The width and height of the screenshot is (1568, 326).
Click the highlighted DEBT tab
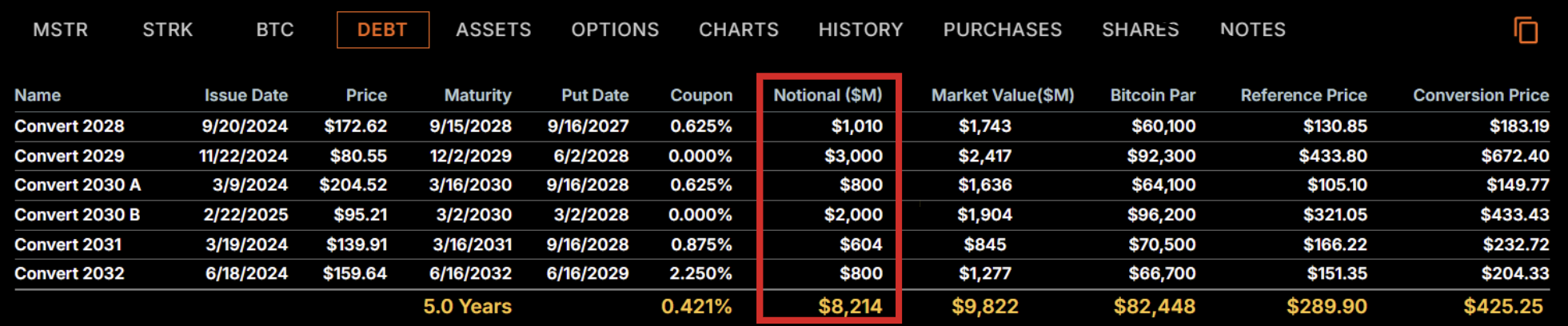382,30
